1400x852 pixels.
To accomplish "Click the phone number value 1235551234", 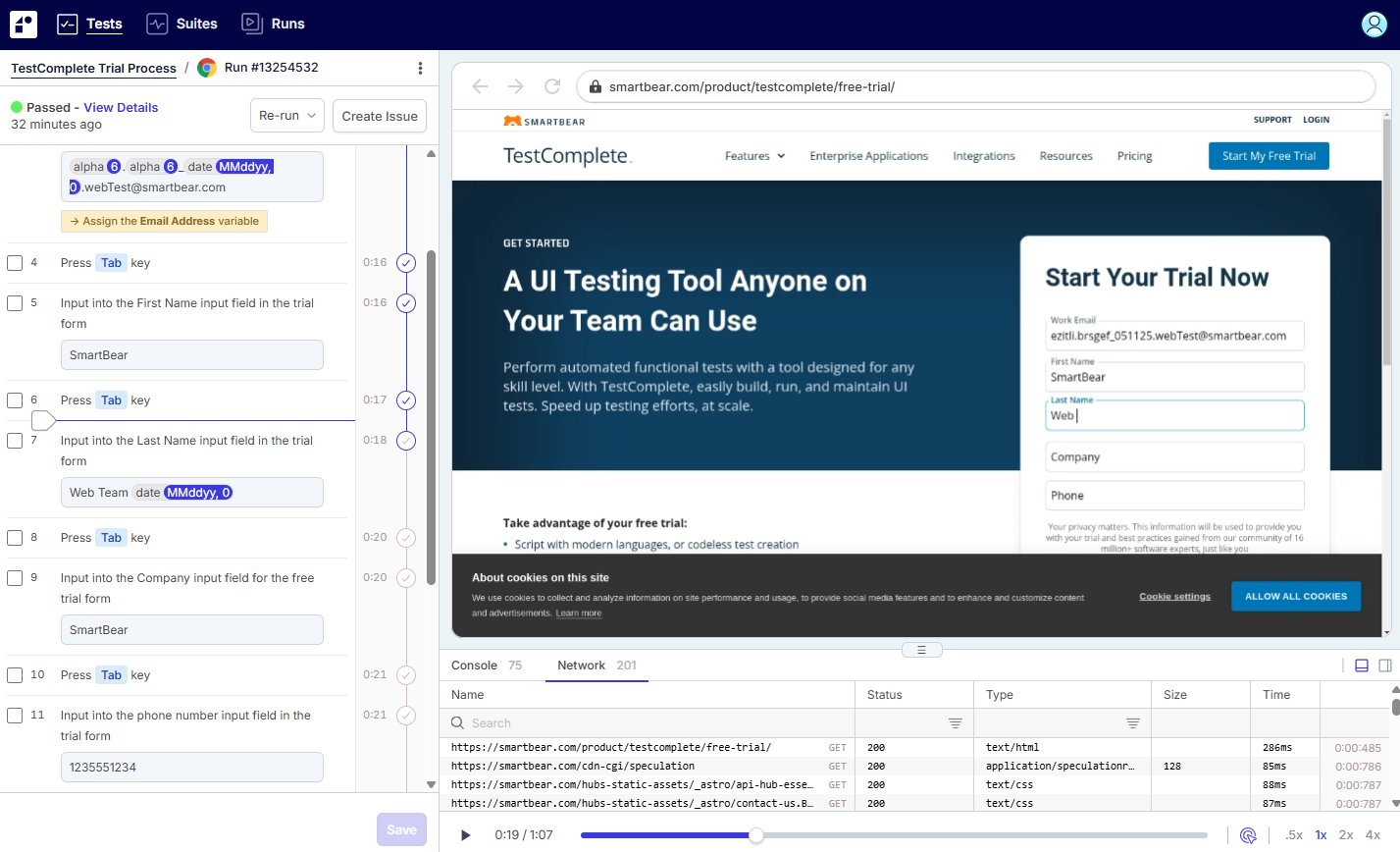I will click(x=192, y=768).
